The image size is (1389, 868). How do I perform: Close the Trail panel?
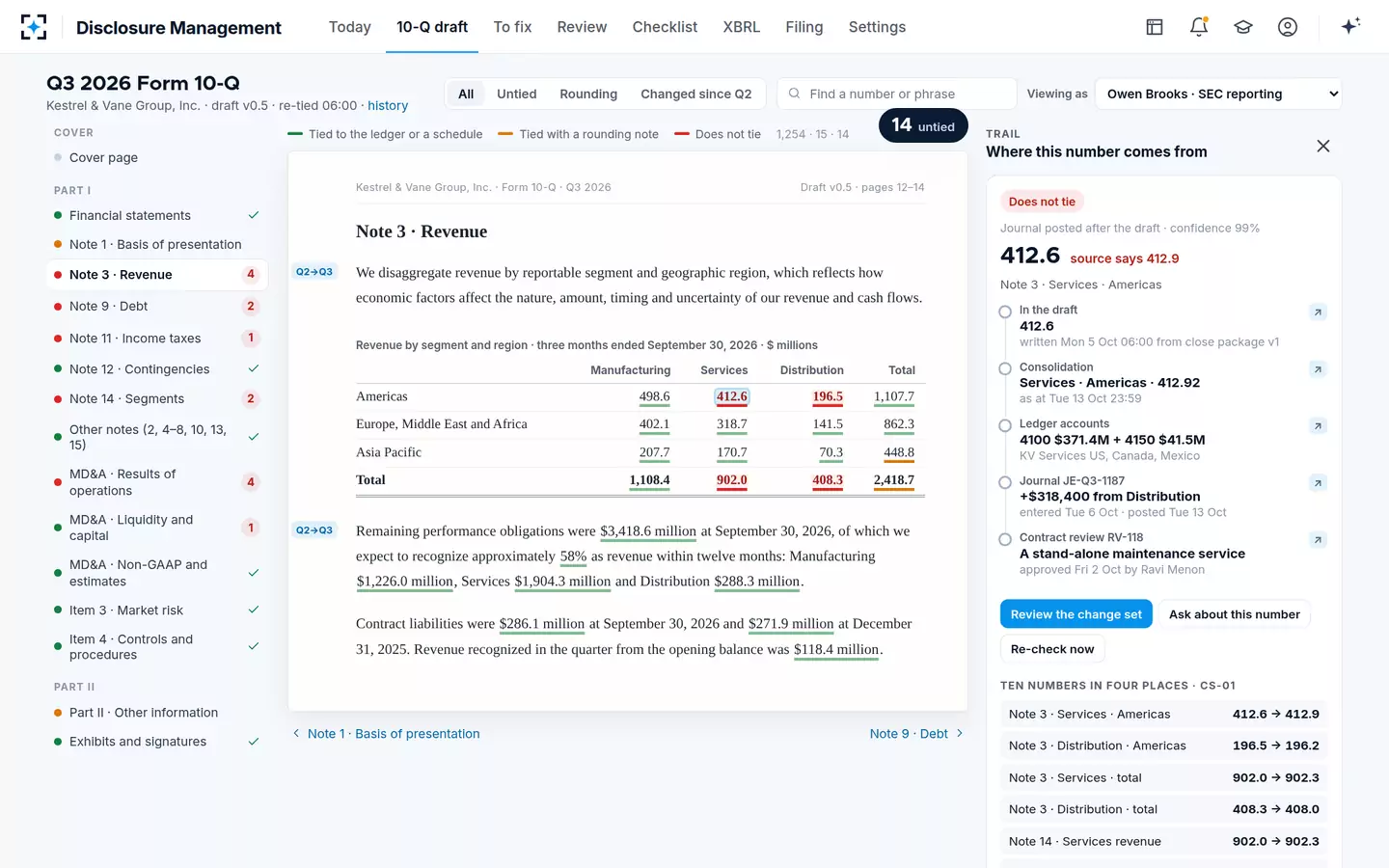1323,146
